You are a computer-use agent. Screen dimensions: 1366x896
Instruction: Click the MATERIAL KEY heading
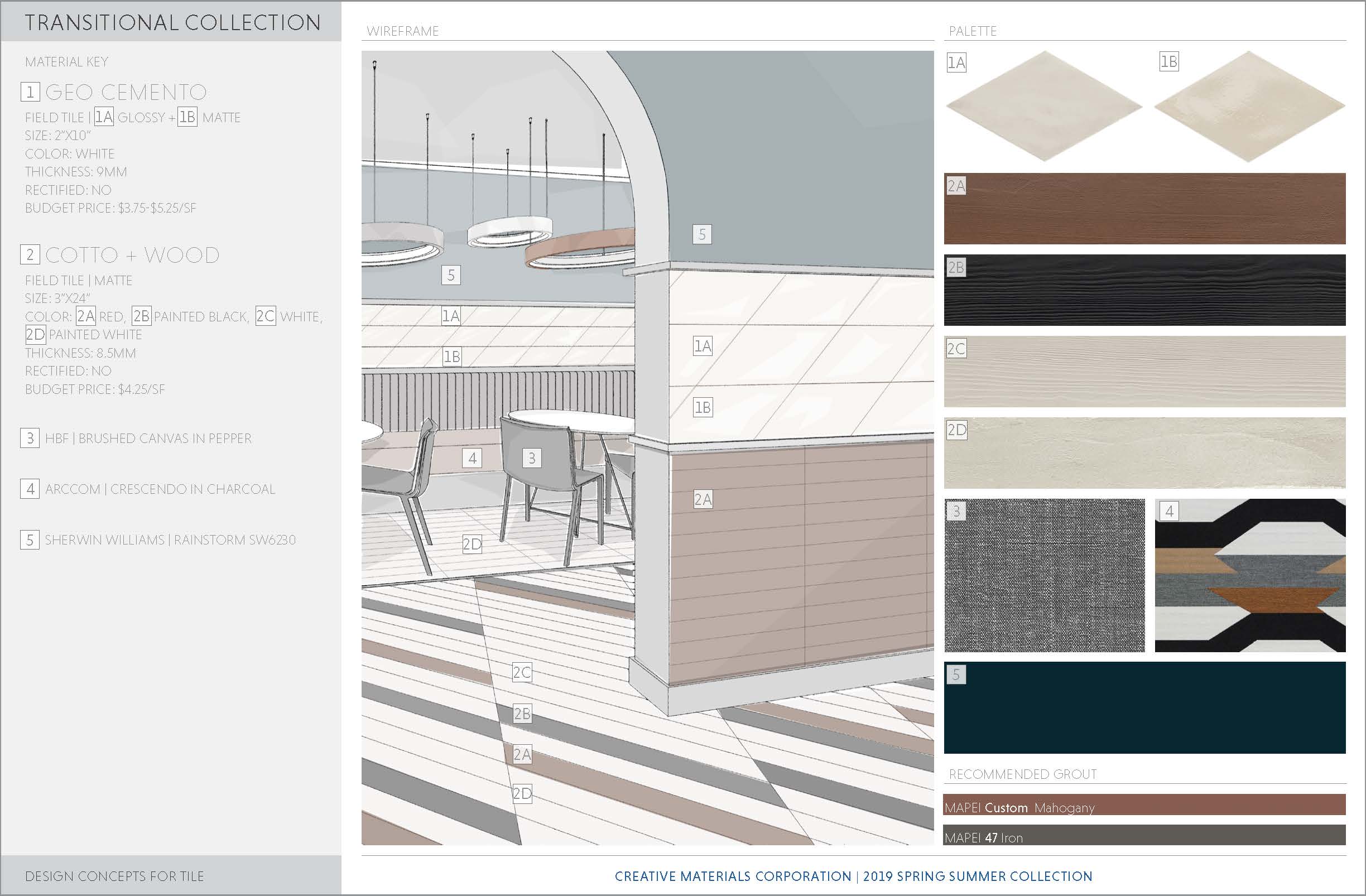[x=66, y=61]
